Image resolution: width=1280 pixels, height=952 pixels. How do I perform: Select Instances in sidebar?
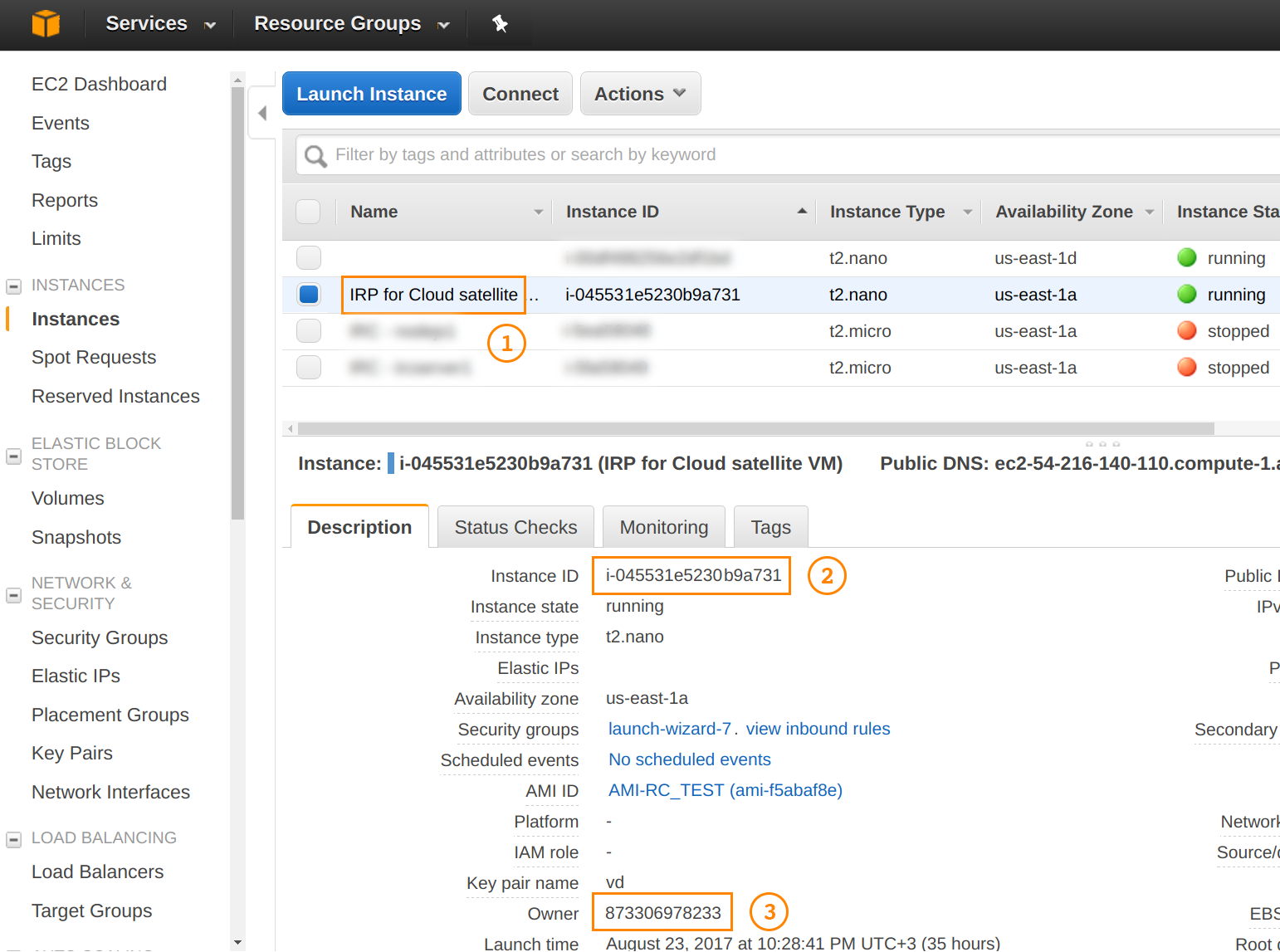[x=76, y=319]
